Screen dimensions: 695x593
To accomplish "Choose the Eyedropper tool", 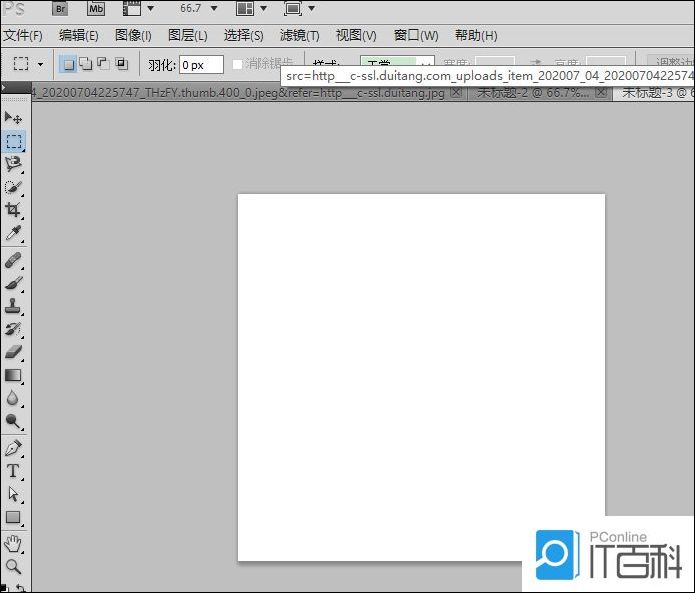I will pyautogui.click(x=14, y=233).
